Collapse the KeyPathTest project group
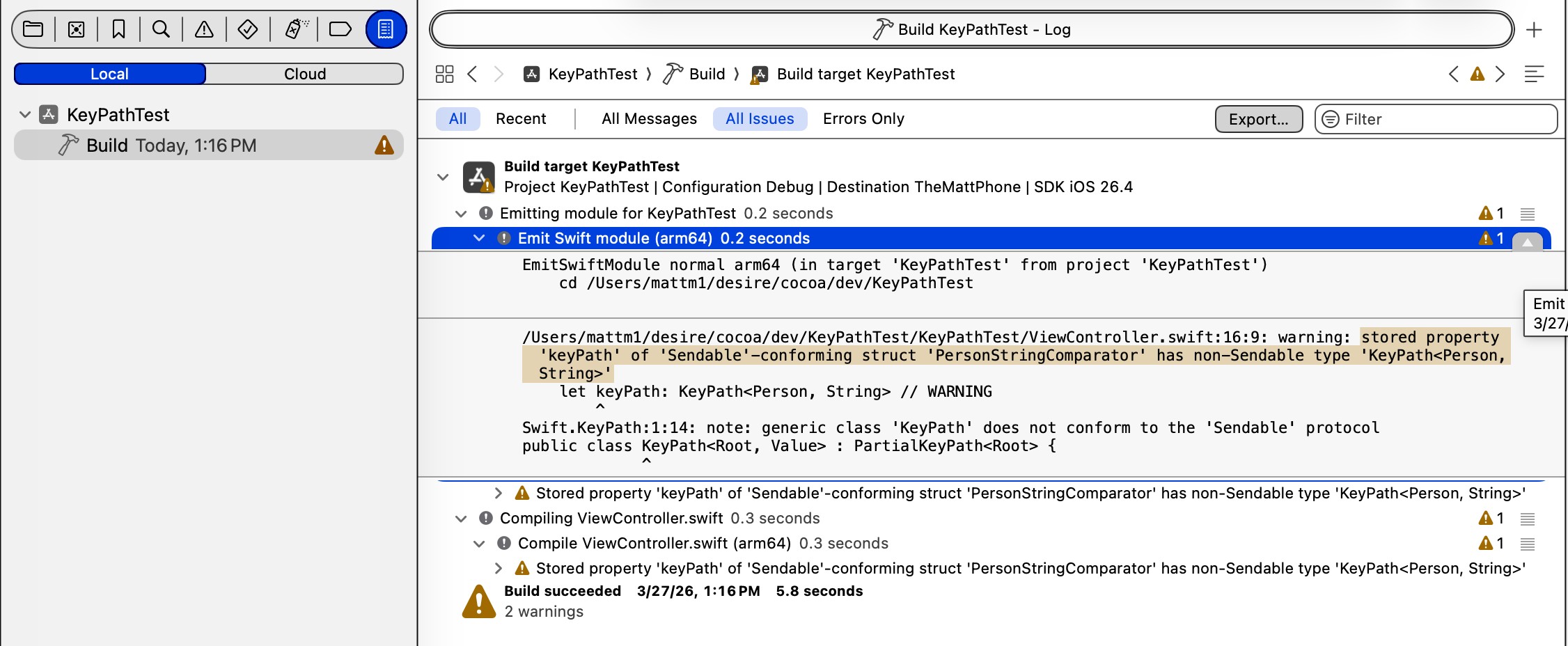Viewport: 1568px width, 646px height. 25,114
